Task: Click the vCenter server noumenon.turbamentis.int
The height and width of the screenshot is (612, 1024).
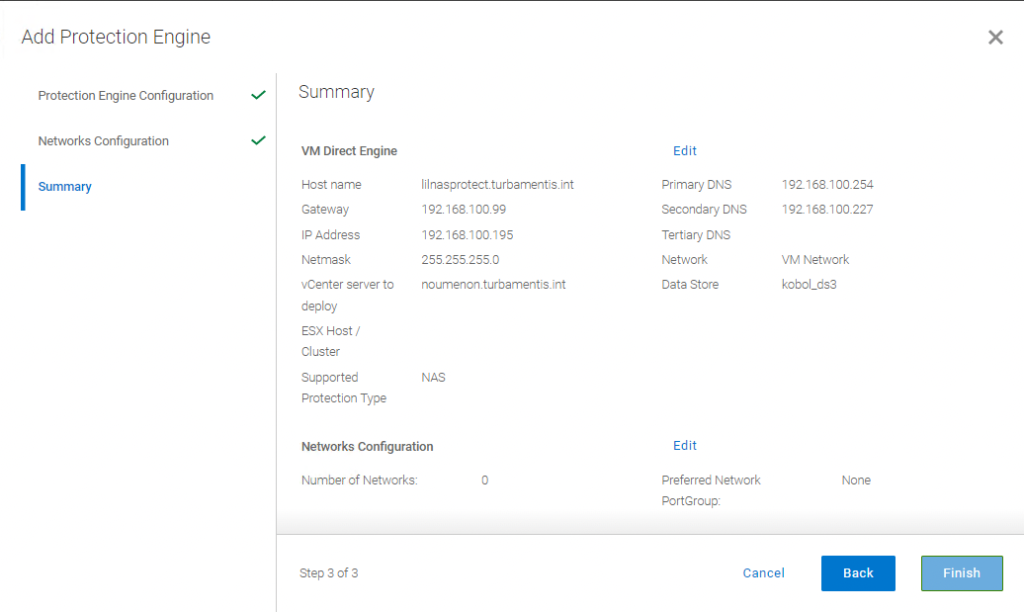Action: point(493,285)
